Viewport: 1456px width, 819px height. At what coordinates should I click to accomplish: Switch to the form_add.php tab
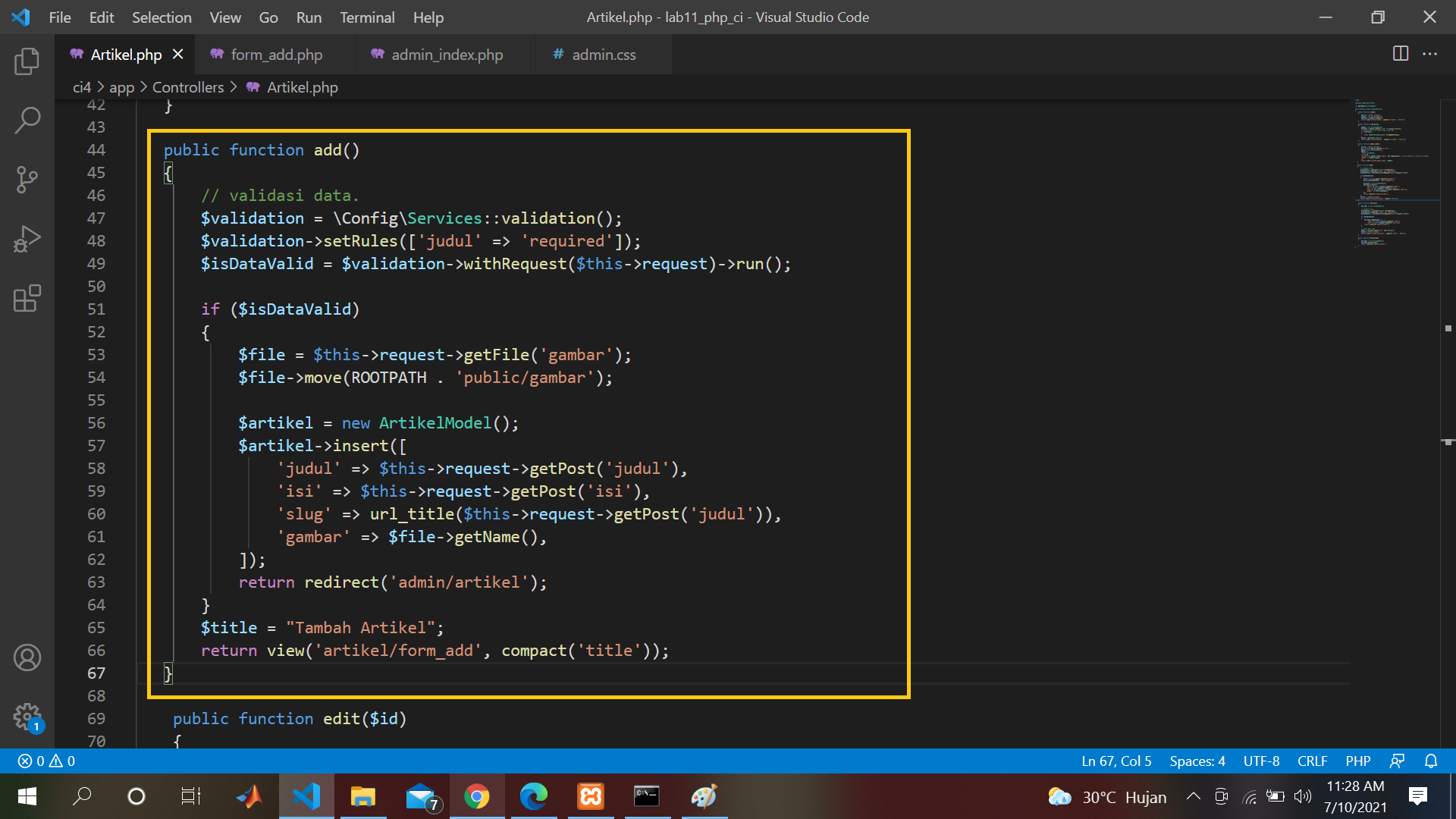click(276, 54)
